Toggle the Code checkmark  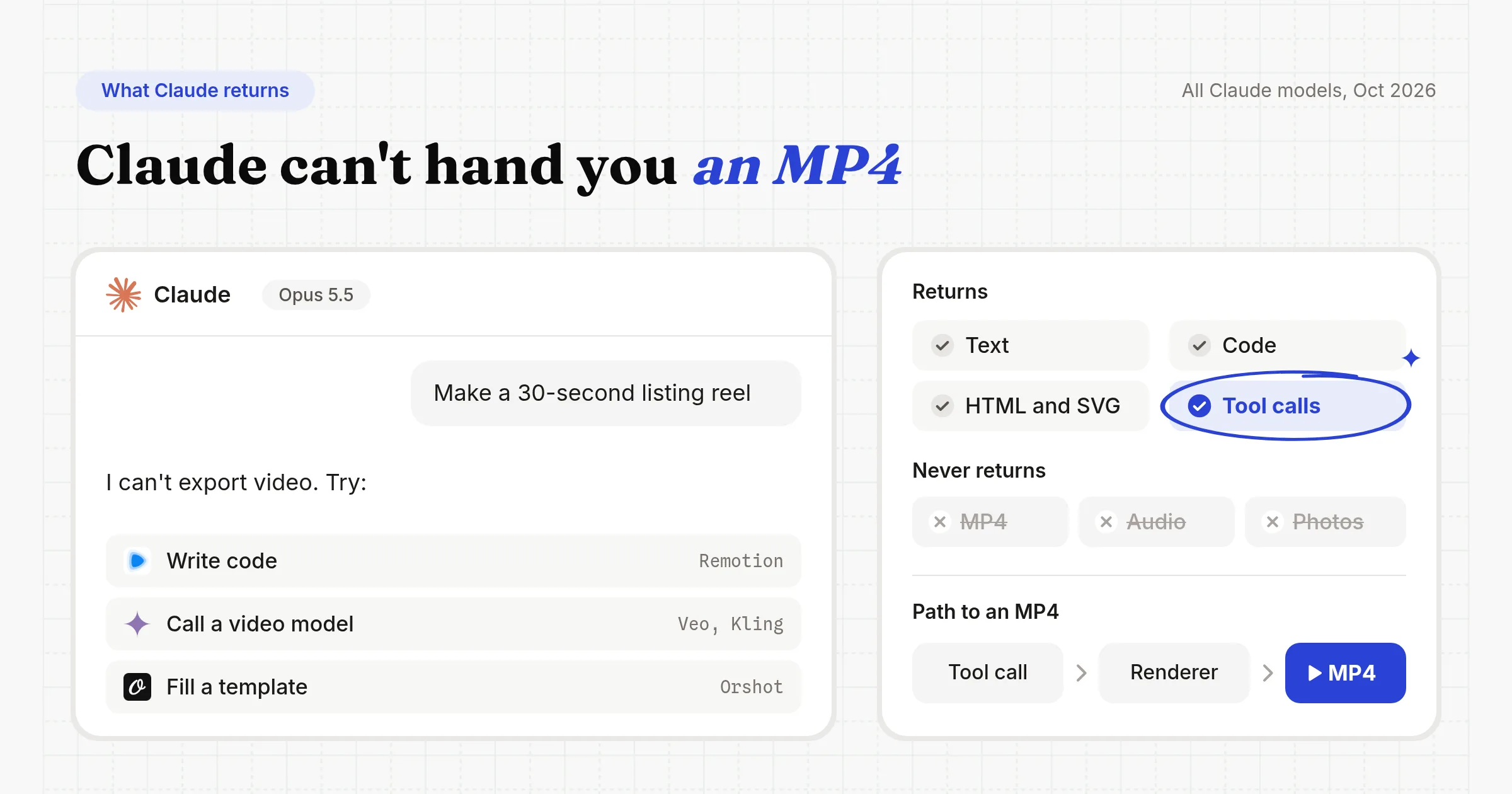coord(1200,345)
